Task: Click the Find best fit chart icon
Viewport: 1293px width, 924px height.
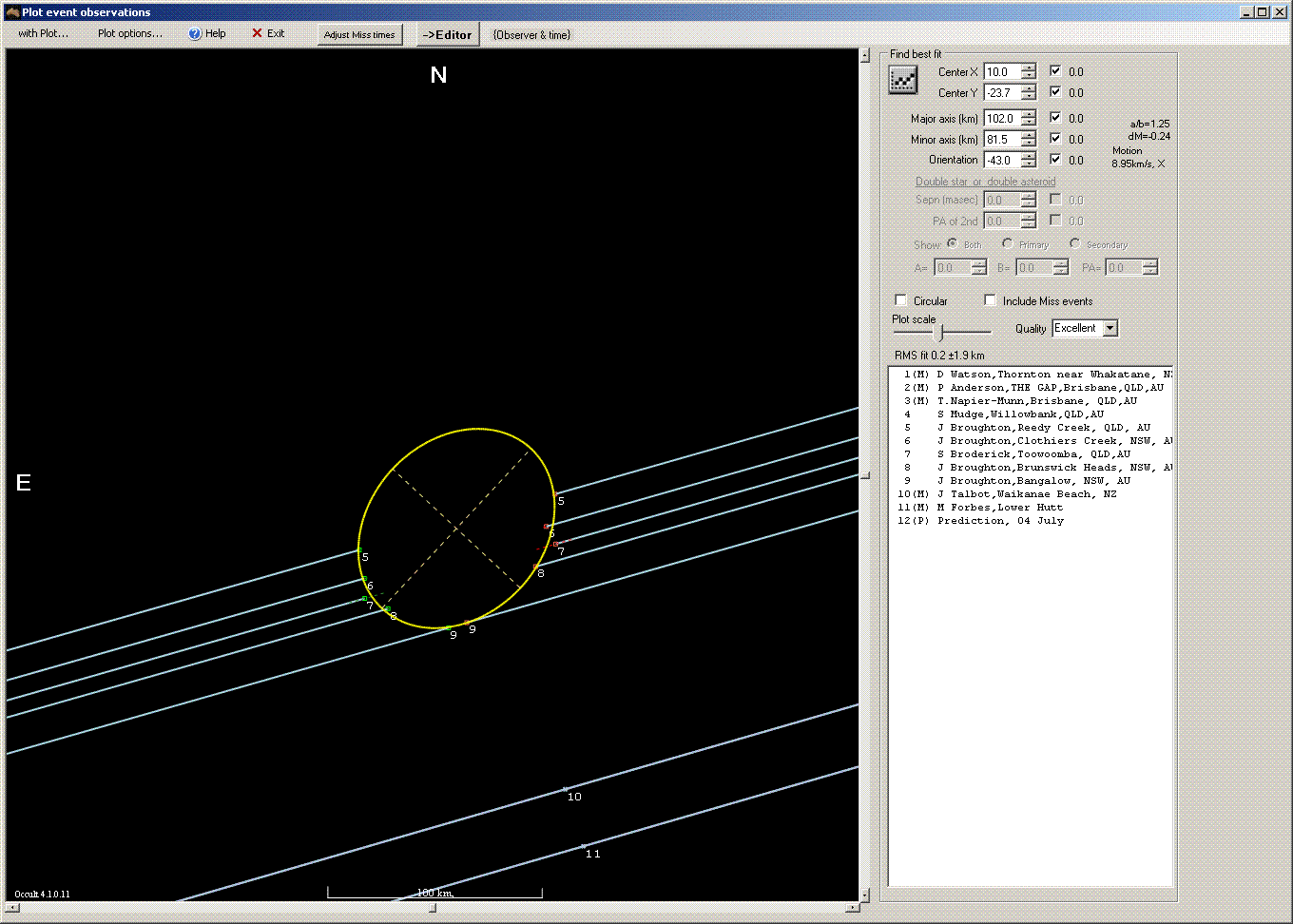Action: pos(902,81)
